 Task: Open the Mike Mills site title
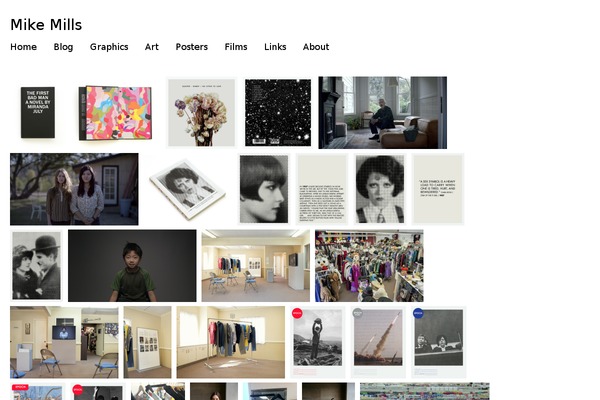(46, 25)
